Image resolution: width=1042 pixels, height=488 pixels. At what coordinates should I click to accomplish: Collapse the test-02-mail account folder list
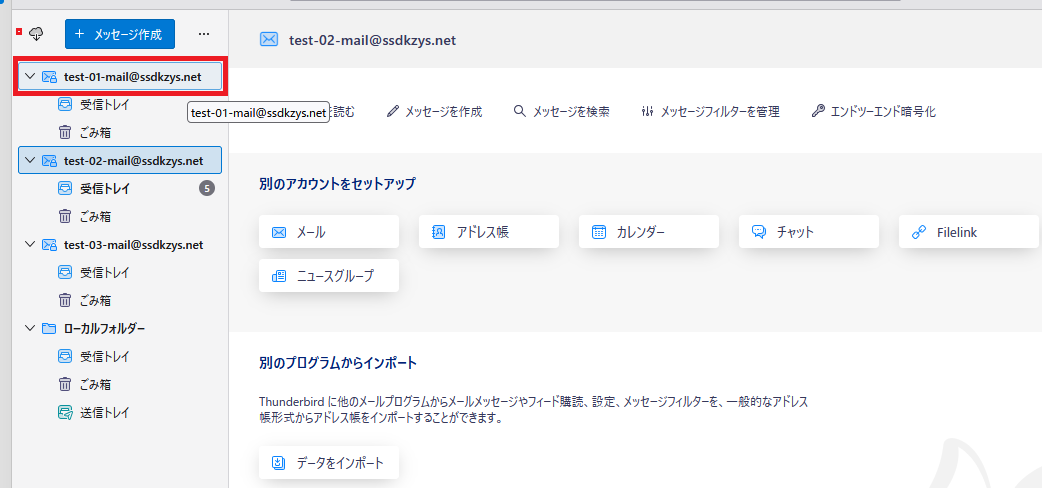click(x=30, y=160)
